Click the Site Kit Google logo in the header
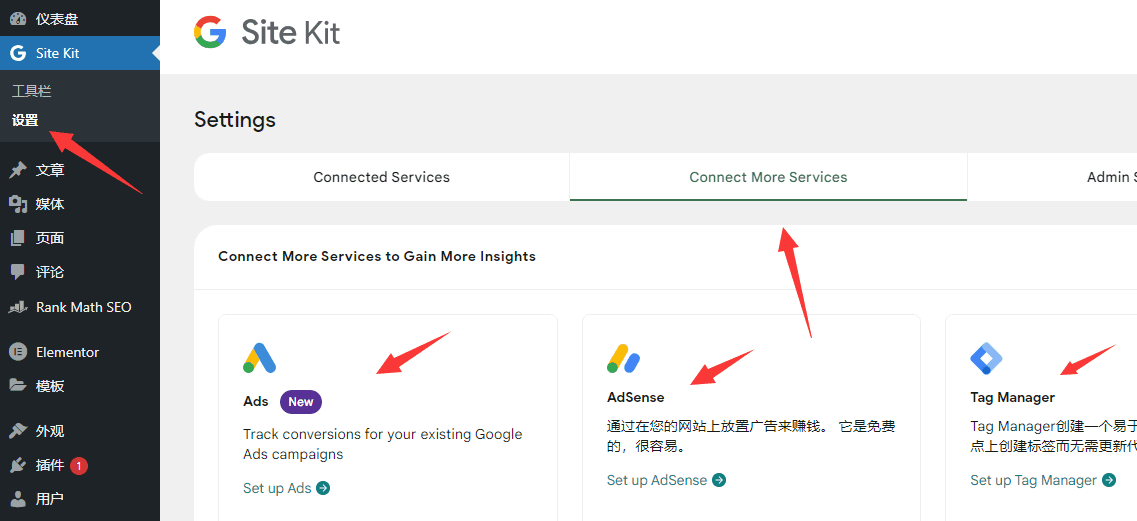Screen dimensions: 1137x521 (x=210, y=33)
